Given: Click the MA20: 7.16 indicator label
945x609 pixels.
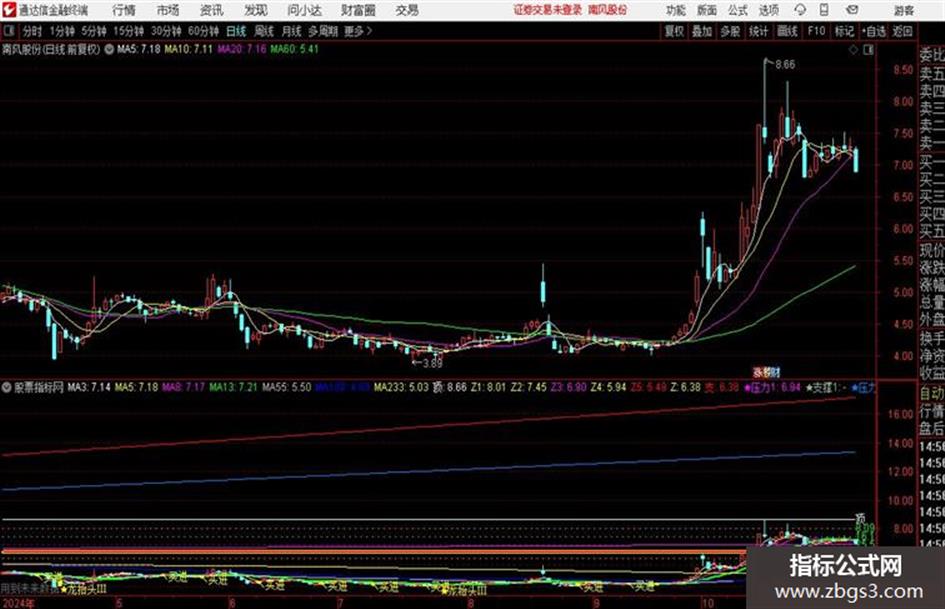Looking at the screenshot, I should [242, 49].
